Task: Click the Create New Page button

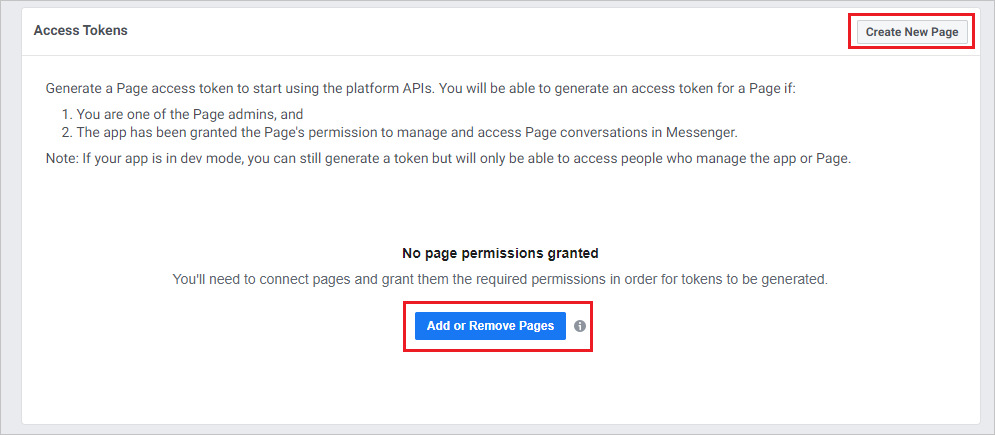Action: click(911, 32)
